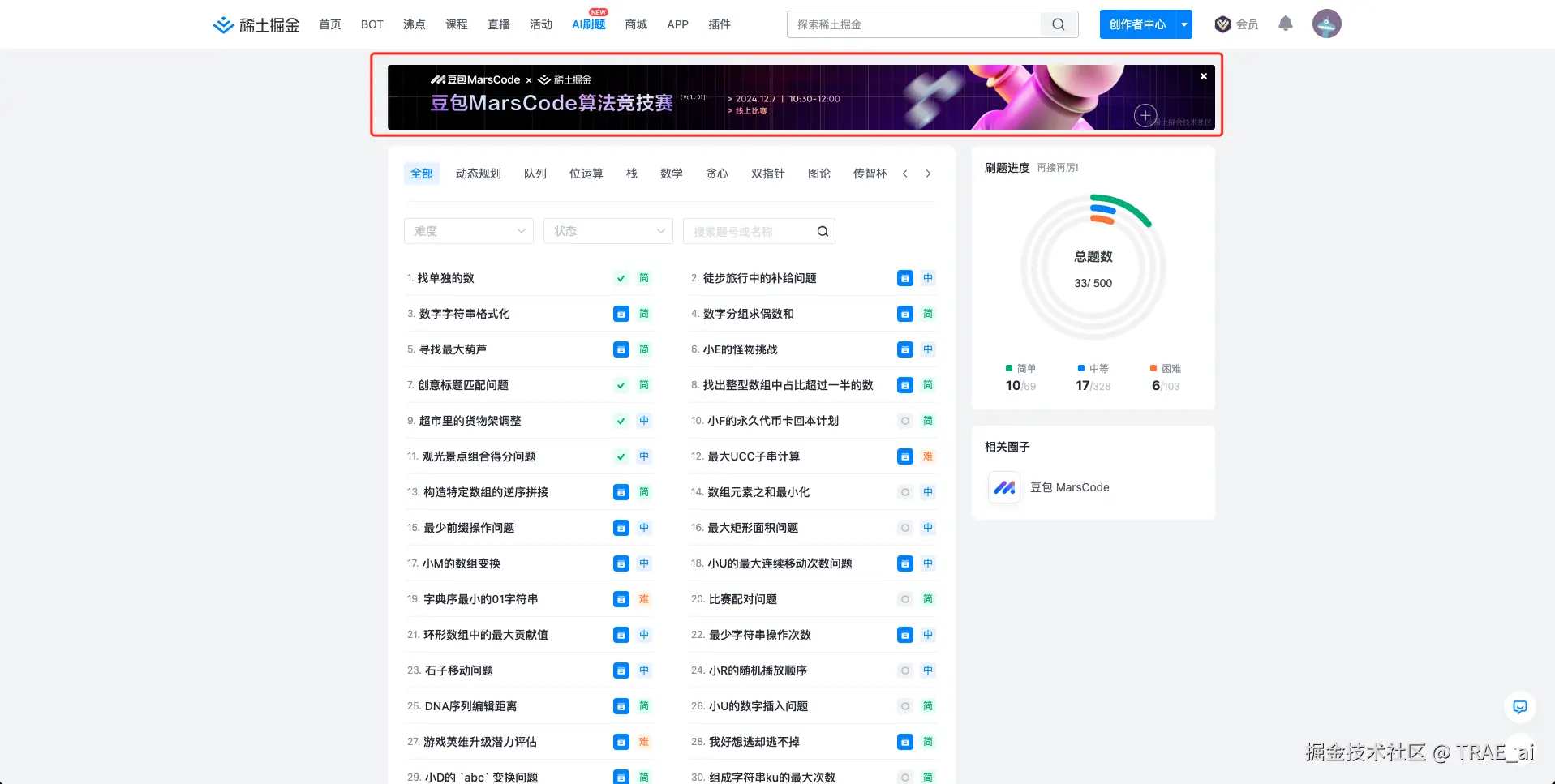
Task: Click the 创作者中心 button
Action: click(x=1138, y=24)
